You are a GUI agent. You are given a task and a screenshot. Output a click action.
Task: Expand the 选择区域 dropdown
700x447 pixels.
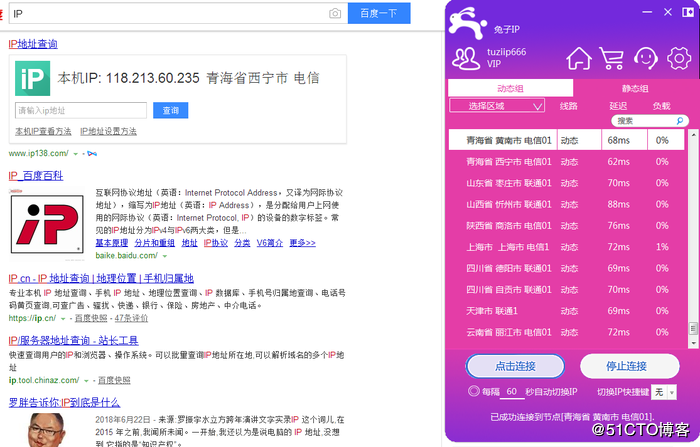tap(497, 106)
